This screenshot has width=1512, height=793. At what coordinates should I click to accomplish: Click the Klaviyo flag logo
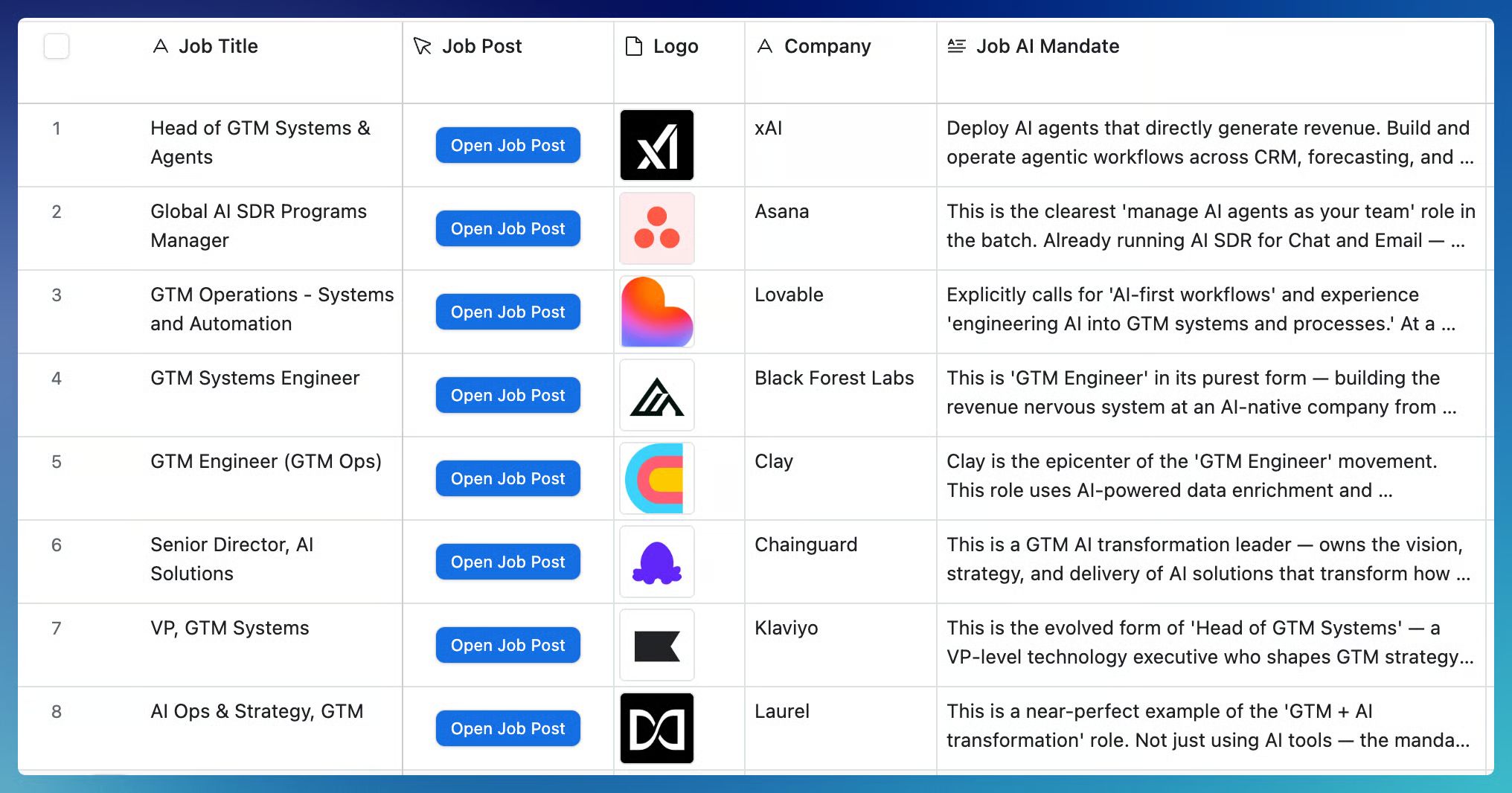click(x=656, y=645)
